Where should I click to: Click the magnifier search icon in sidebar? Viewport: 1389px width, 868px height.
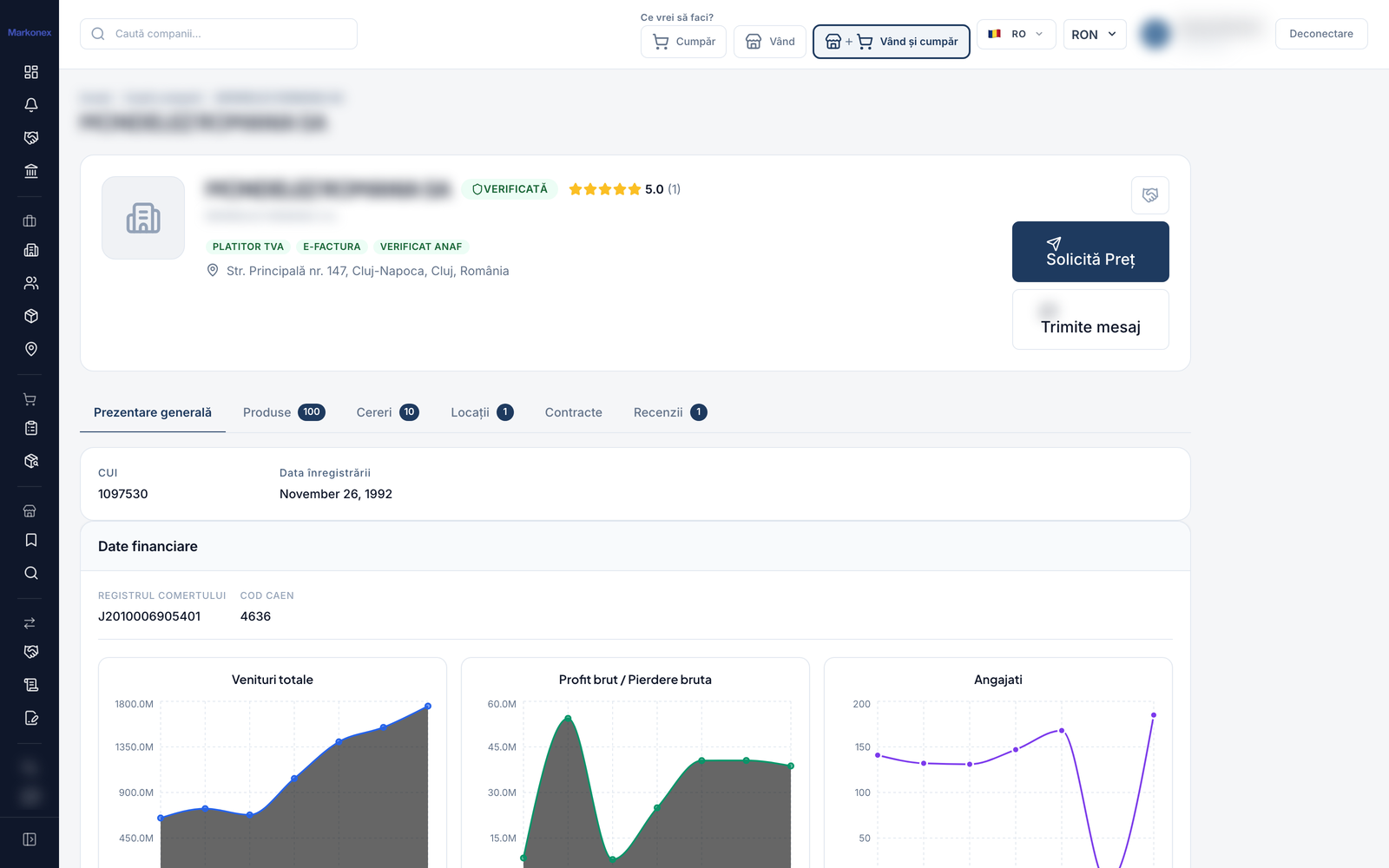coord(31,573)
